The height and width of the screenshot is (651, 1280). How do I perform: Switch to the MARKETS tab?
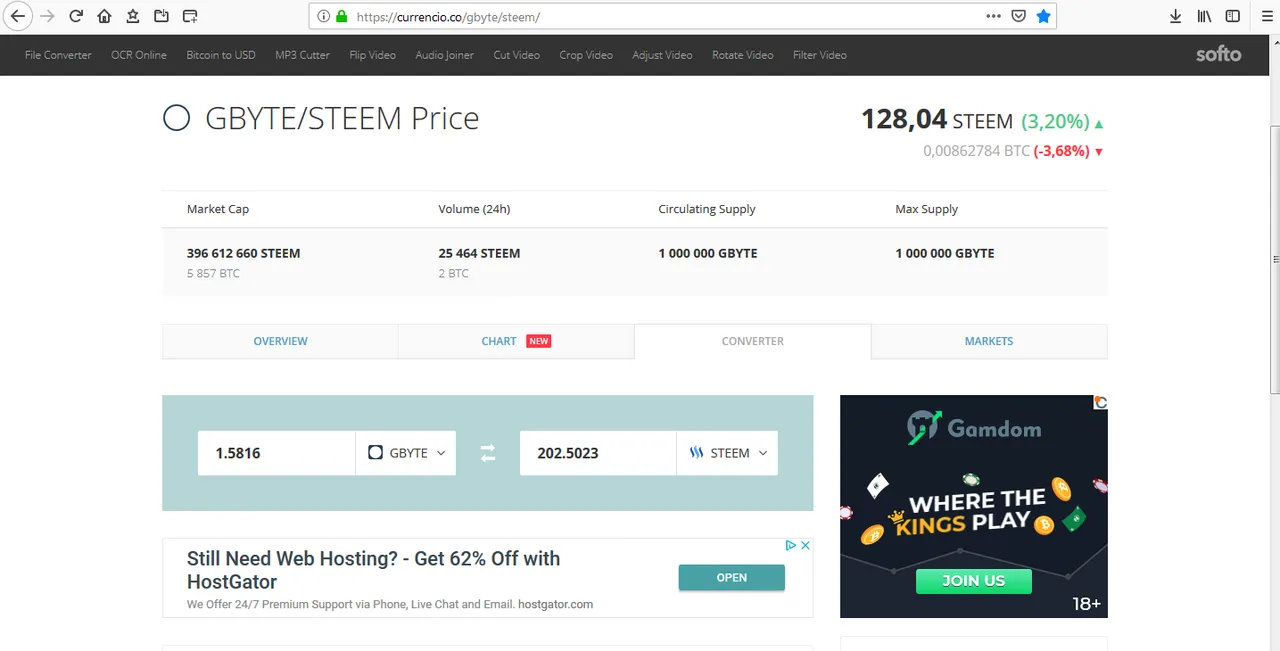[989, 341]
